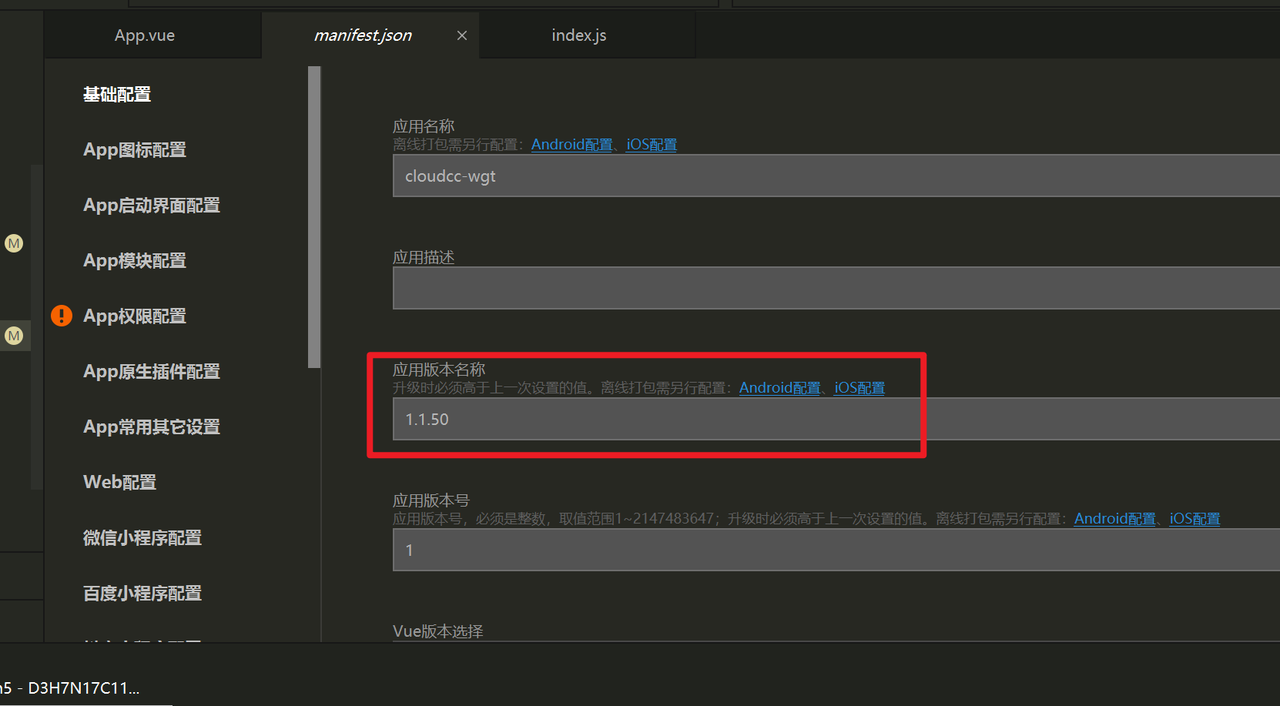Select 百度小程序配置 in sidebar
Image resolution: width=1280 pixels, height=706 pixels.
(x=142, y=593)
